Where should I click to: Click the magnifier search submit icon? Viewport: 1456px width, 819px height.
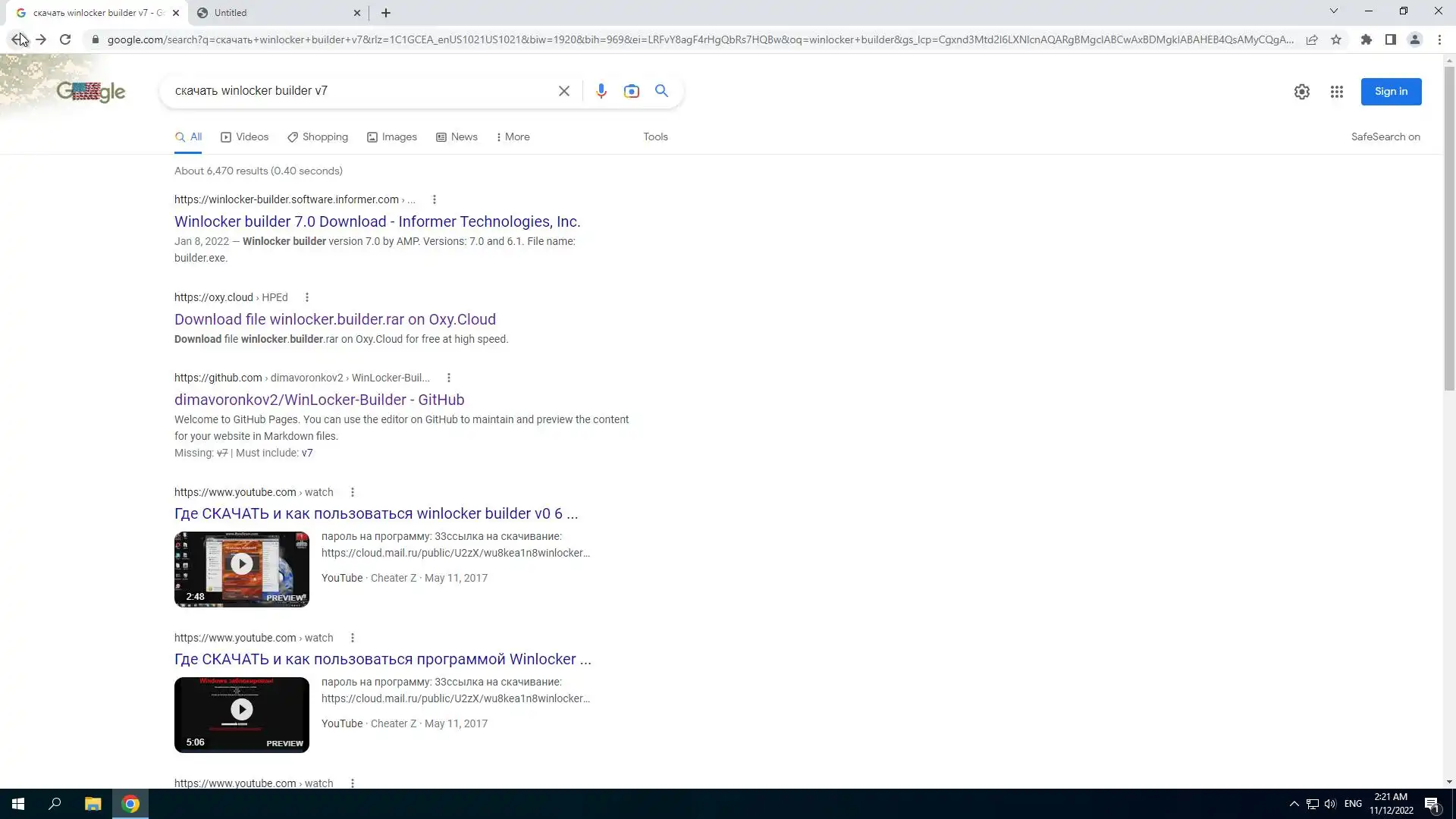coord(661,91)
